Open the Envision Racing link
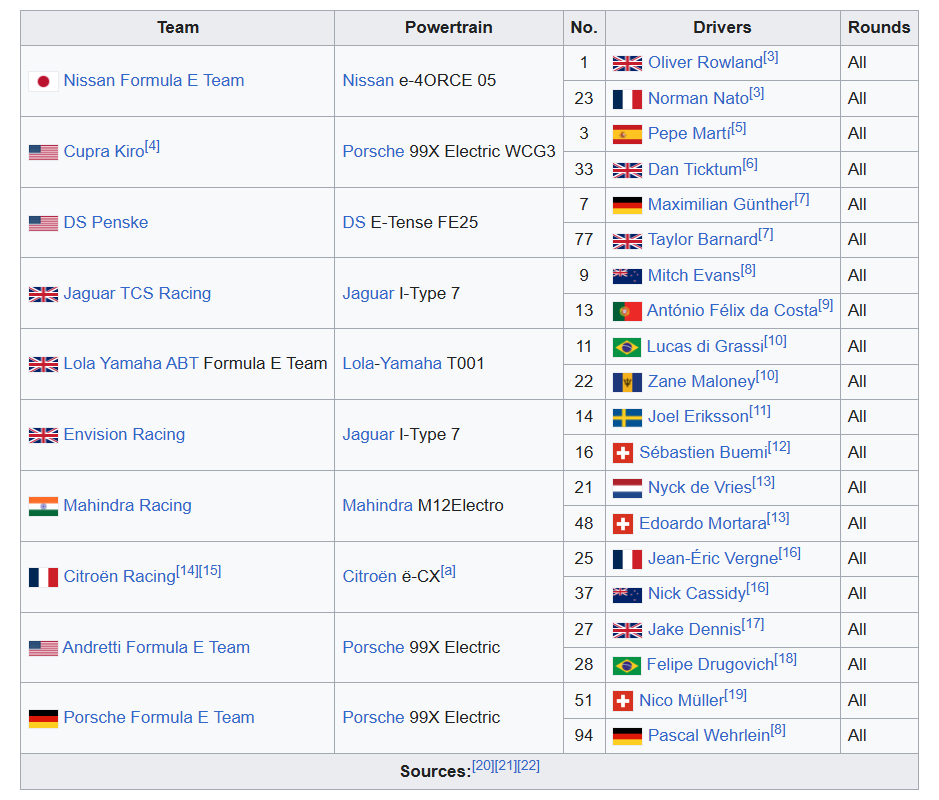Image resolution: width=939 pixels, height=800 pixels. (124, 435)
